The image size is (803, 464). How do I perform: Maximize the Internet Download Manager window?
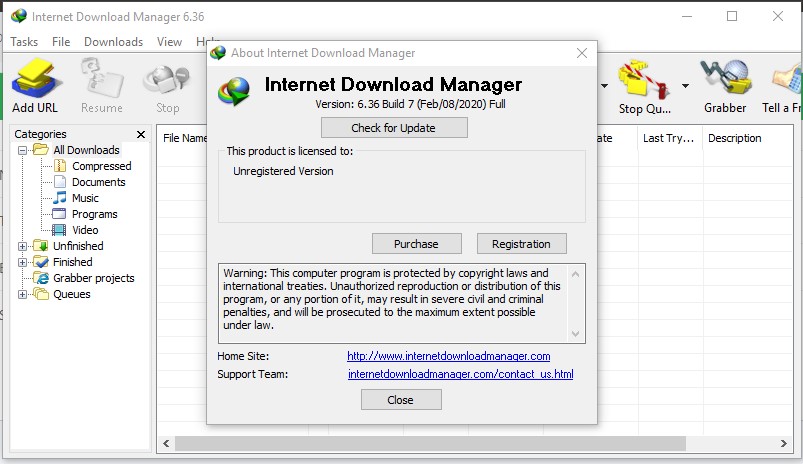[732, 16]
